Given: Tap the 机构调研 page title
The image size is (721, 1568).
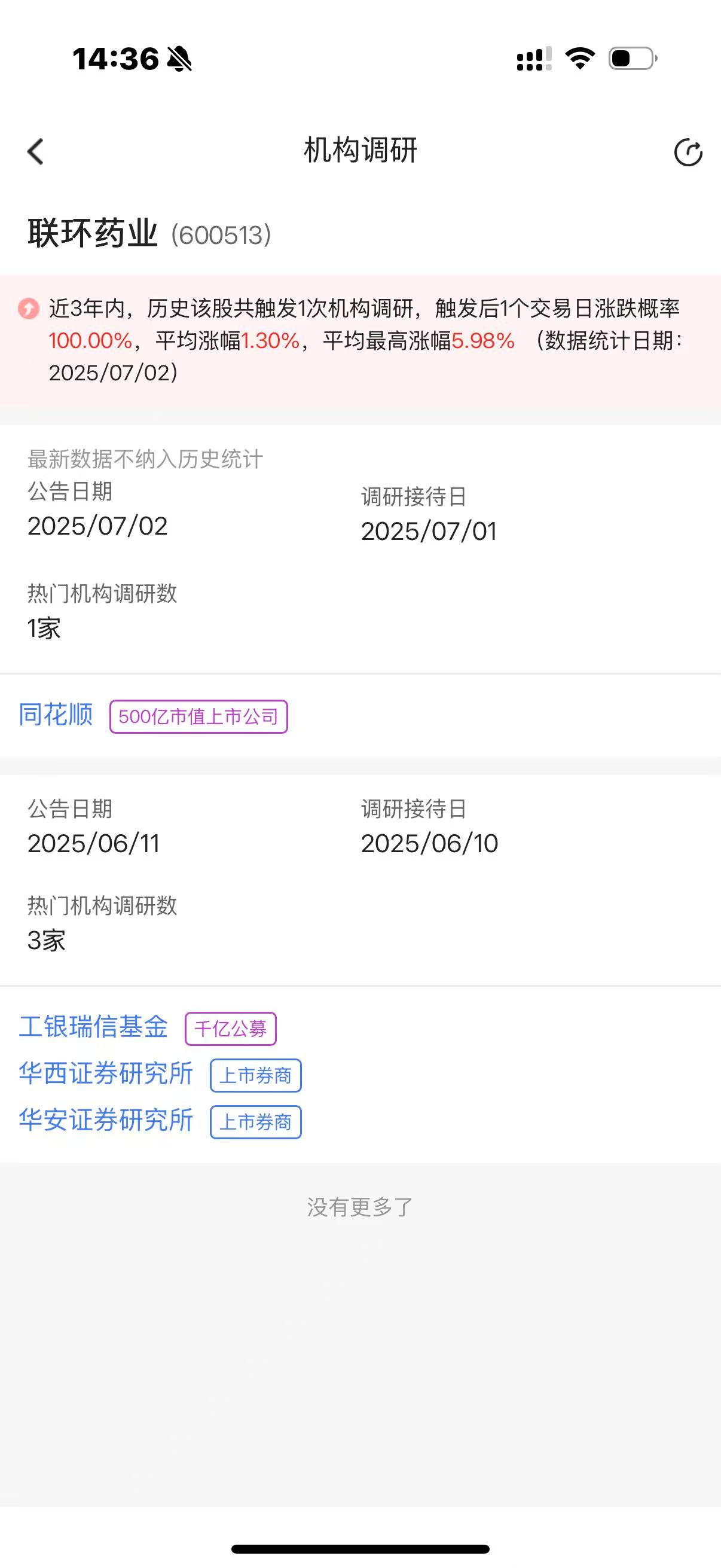Looking at the screenshot, I should pos(360,150).
